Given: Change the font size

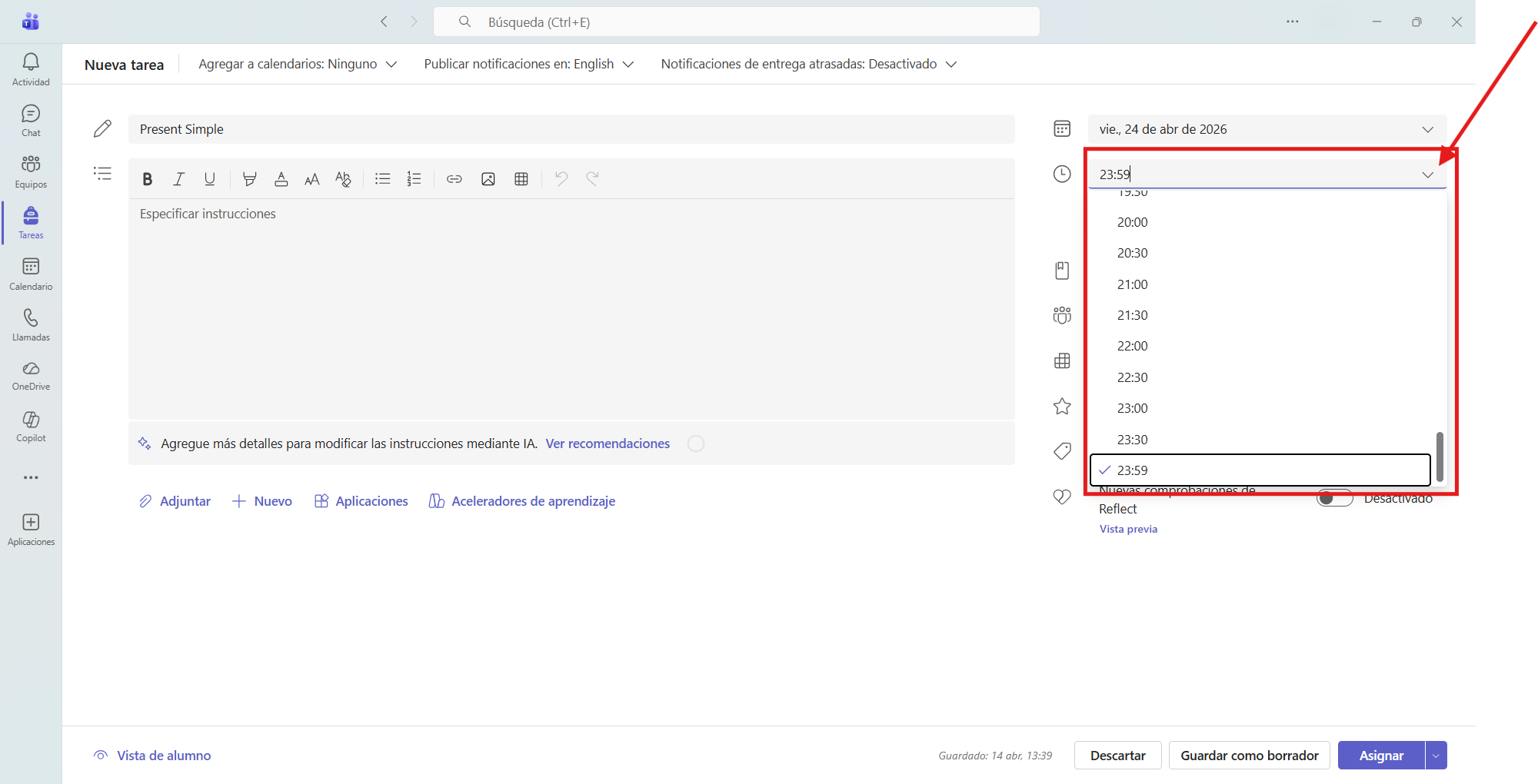Looking at the screenshot, I should click(x=311, y=179).
